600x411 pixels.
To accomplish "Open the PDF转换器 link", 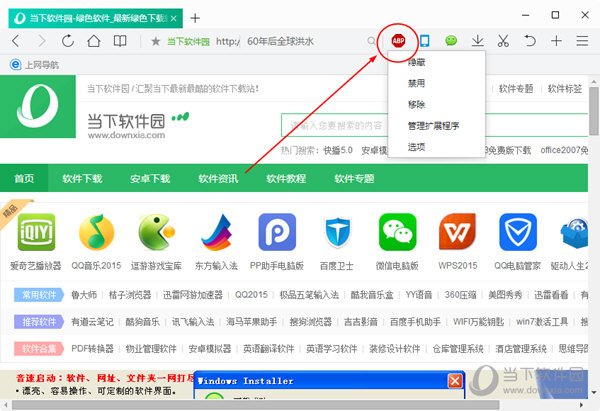I will 92,349.
